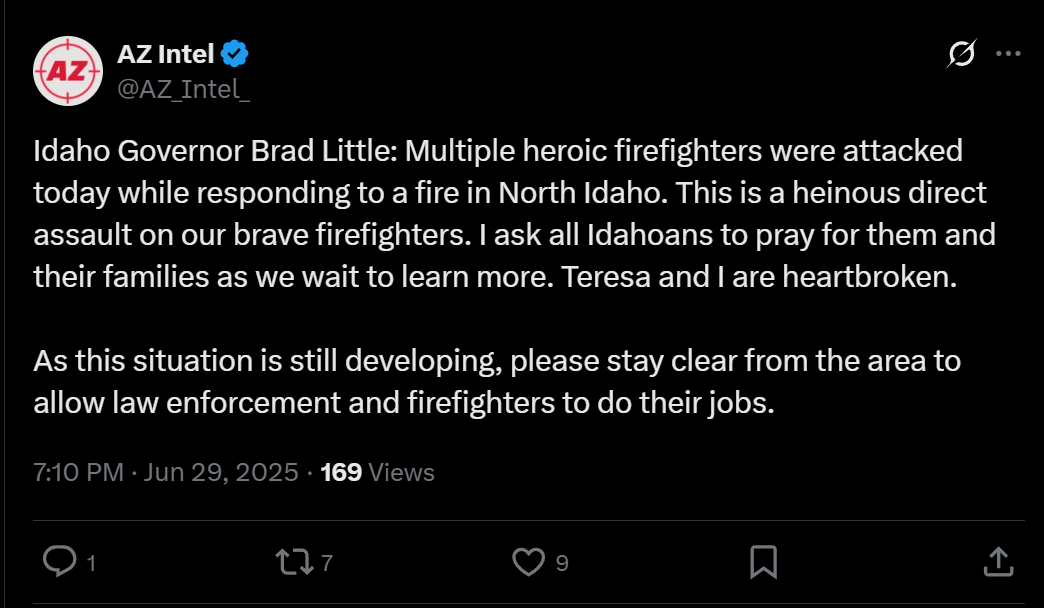Click the paragraph starting 'As this situation'
This screenshot has width=1044, height=608.
click(497, 382)
